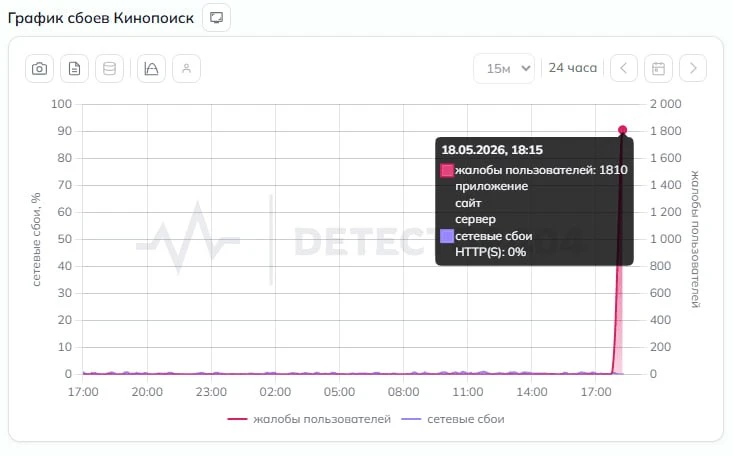Image resolution: width=733 pixels, height=456 pixels.
Task: Toggle the сетевые сбои legend series
Action: coord(453,419)
